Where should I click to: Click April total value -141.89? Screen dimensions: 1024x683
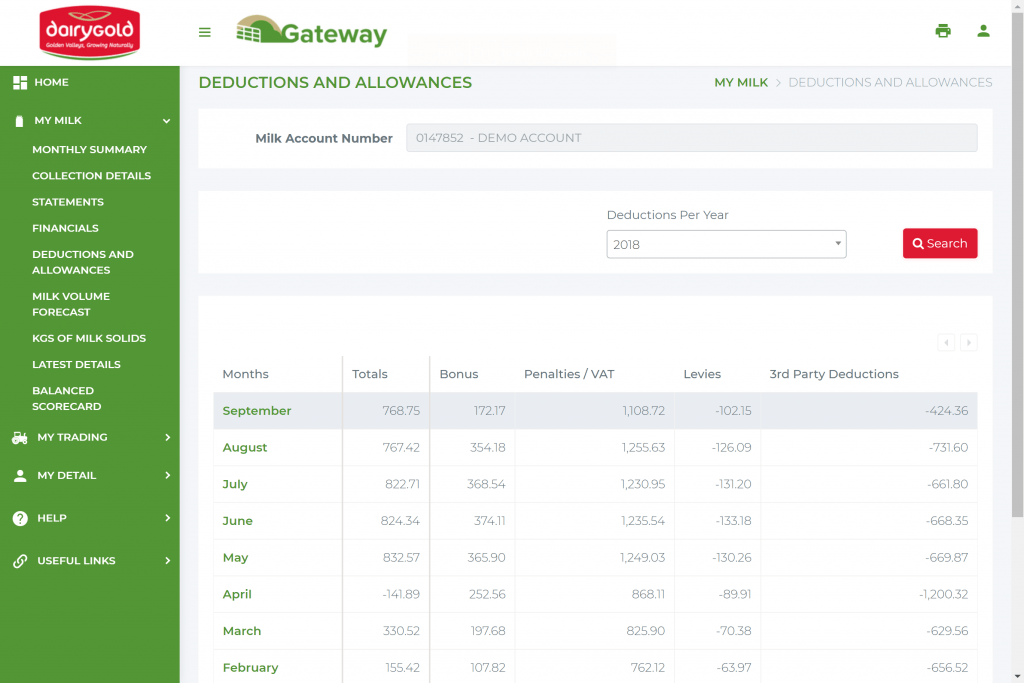click(x=401, y=594)
